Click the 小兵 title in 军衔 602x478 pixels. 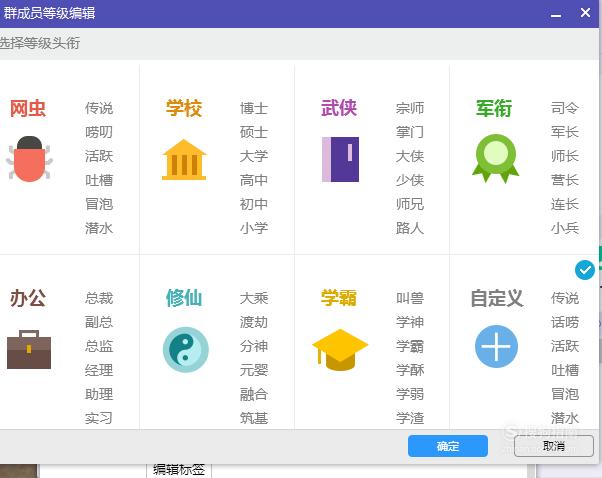click(565, 228)
